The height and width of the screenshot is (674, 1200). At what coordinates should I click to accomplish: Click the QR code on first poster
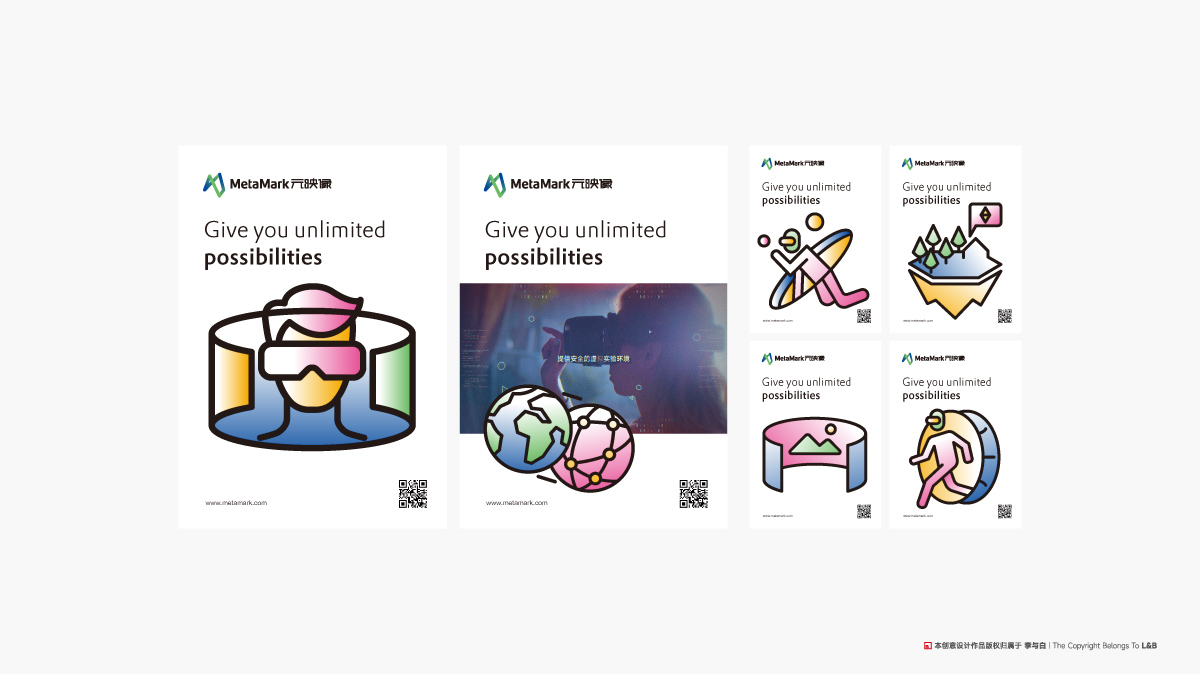[413, 494]
